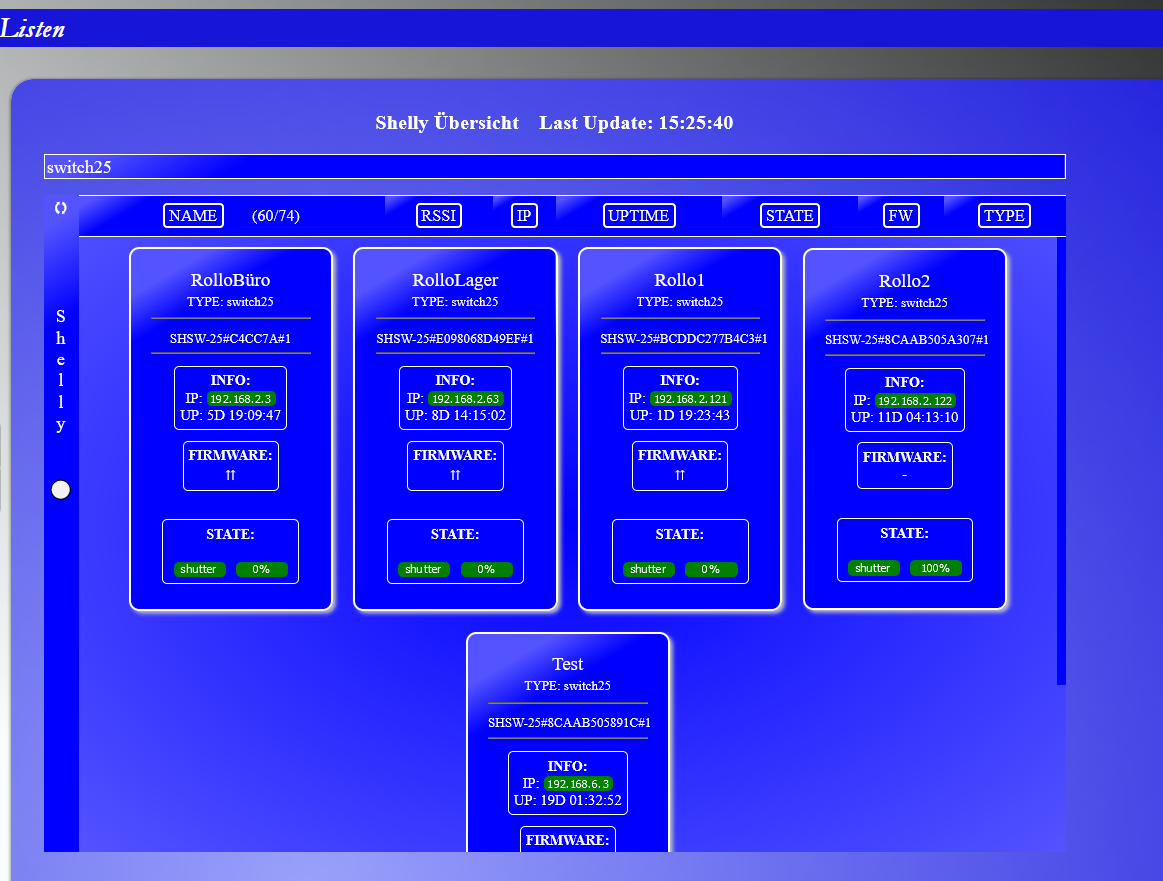Toggle the white circle in the Shelly sidebar
Image resolution: width=1163 pixels, height=881 pixels.
point(61,489)
